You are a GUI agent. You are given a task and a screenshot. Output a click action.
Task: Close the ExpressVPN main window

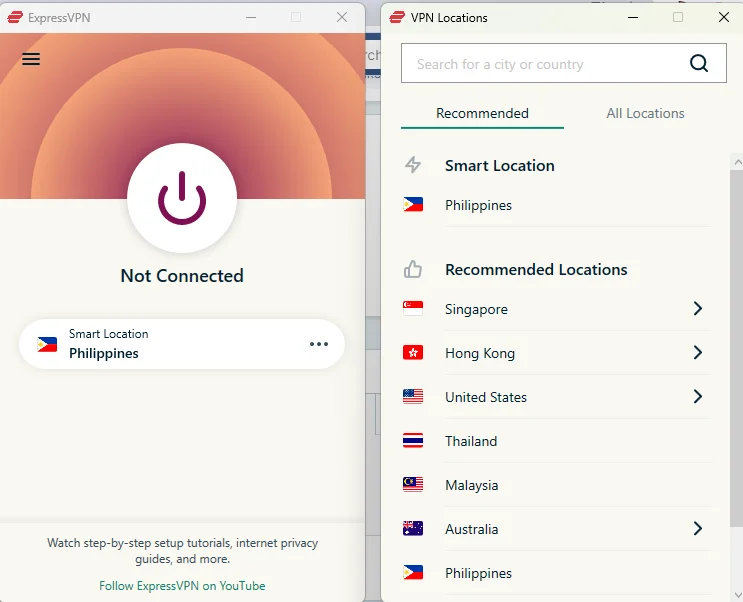click(x=342, y=18)
